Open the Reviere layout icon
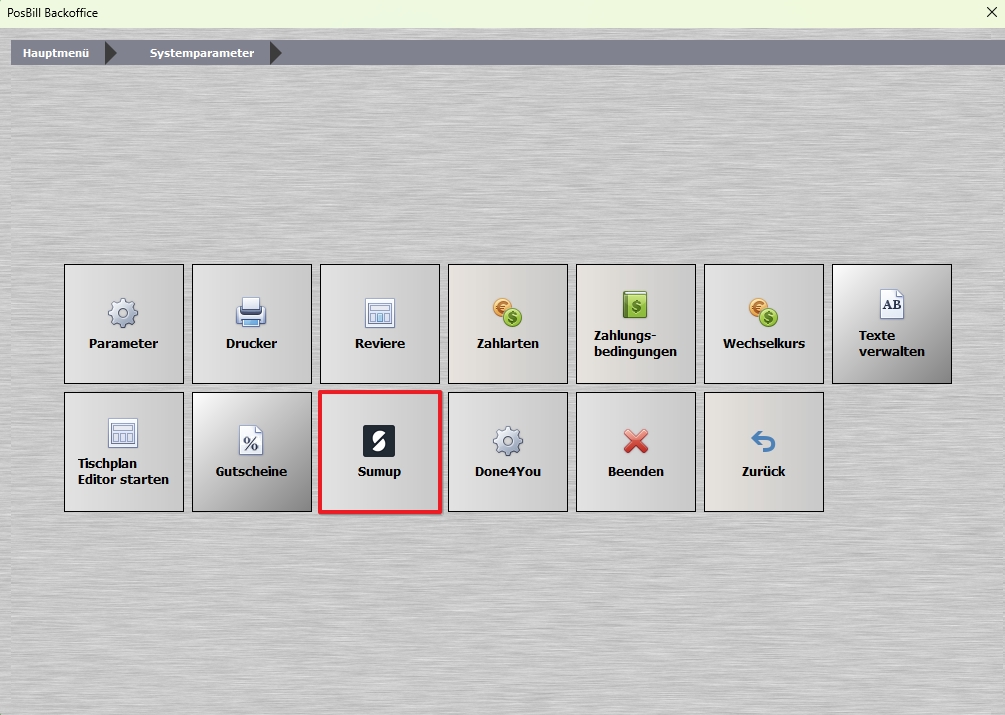This screenshot has width=1005, height=715. click(x=379, y=314)
